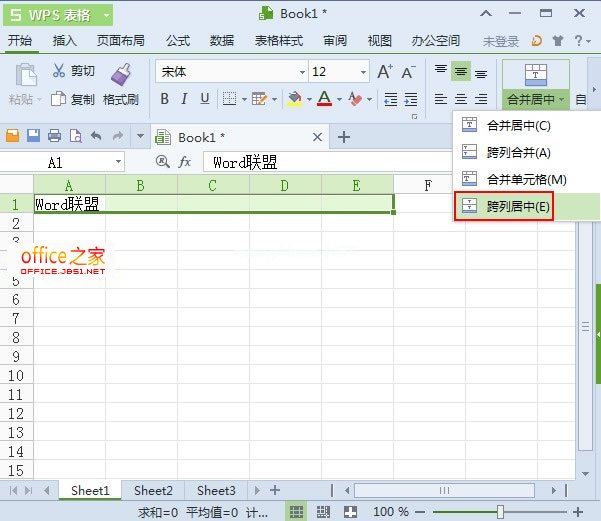The width and height of the screenshot is (601, 521).
Task: Click the fx insert function icon
Action: point(185,162)
